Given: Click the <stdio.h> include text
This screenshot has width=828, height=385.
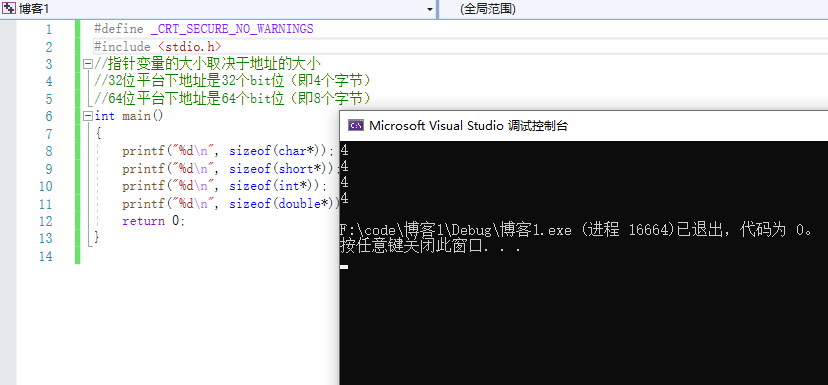Looking at the screenshot, I should [x=190, y=47].
